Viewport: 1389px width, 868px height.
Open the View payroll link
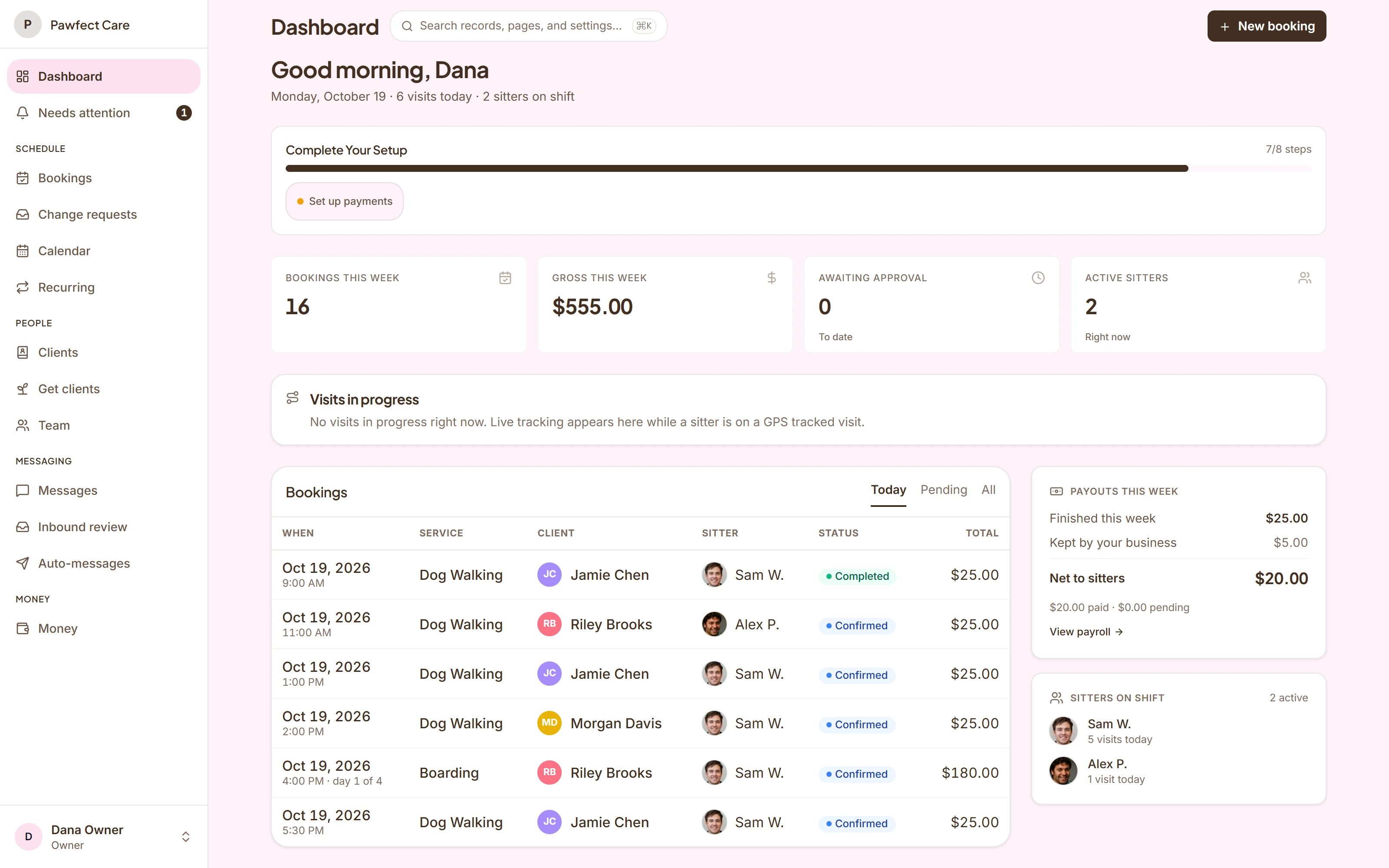pyautogui.click(x=1086, y=631)
